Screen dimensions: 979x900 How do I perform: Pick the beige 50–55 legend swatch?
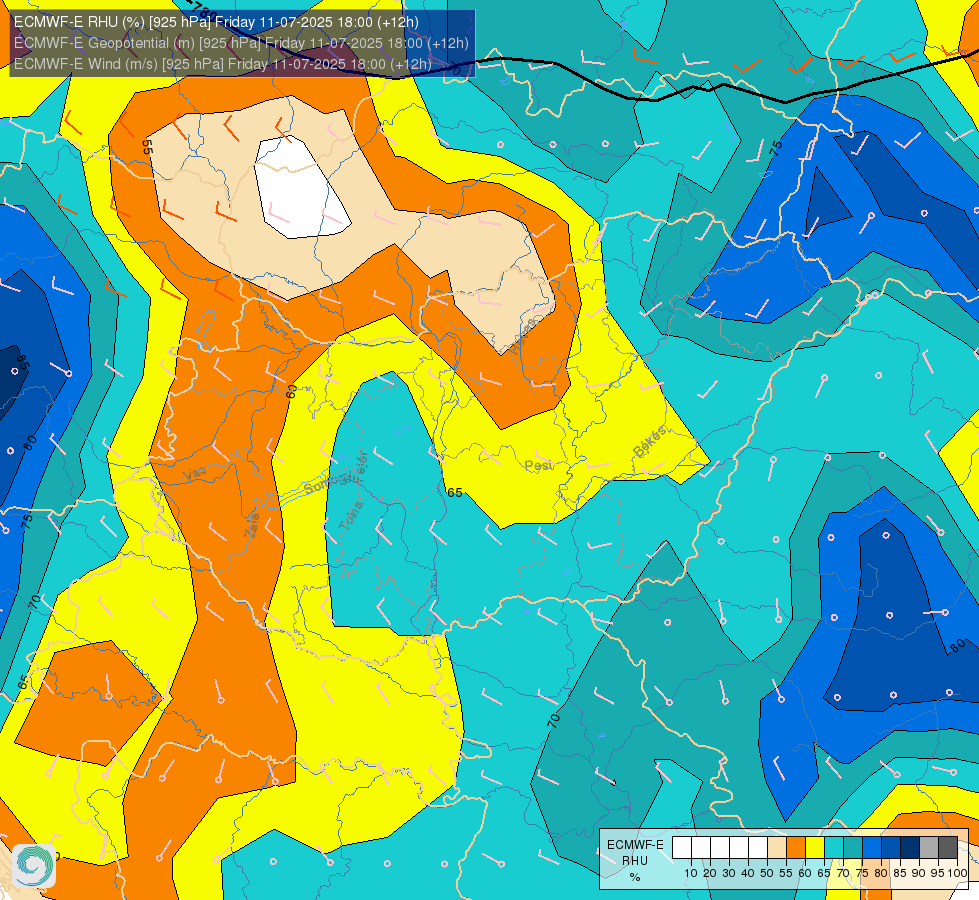coord(776,848)
